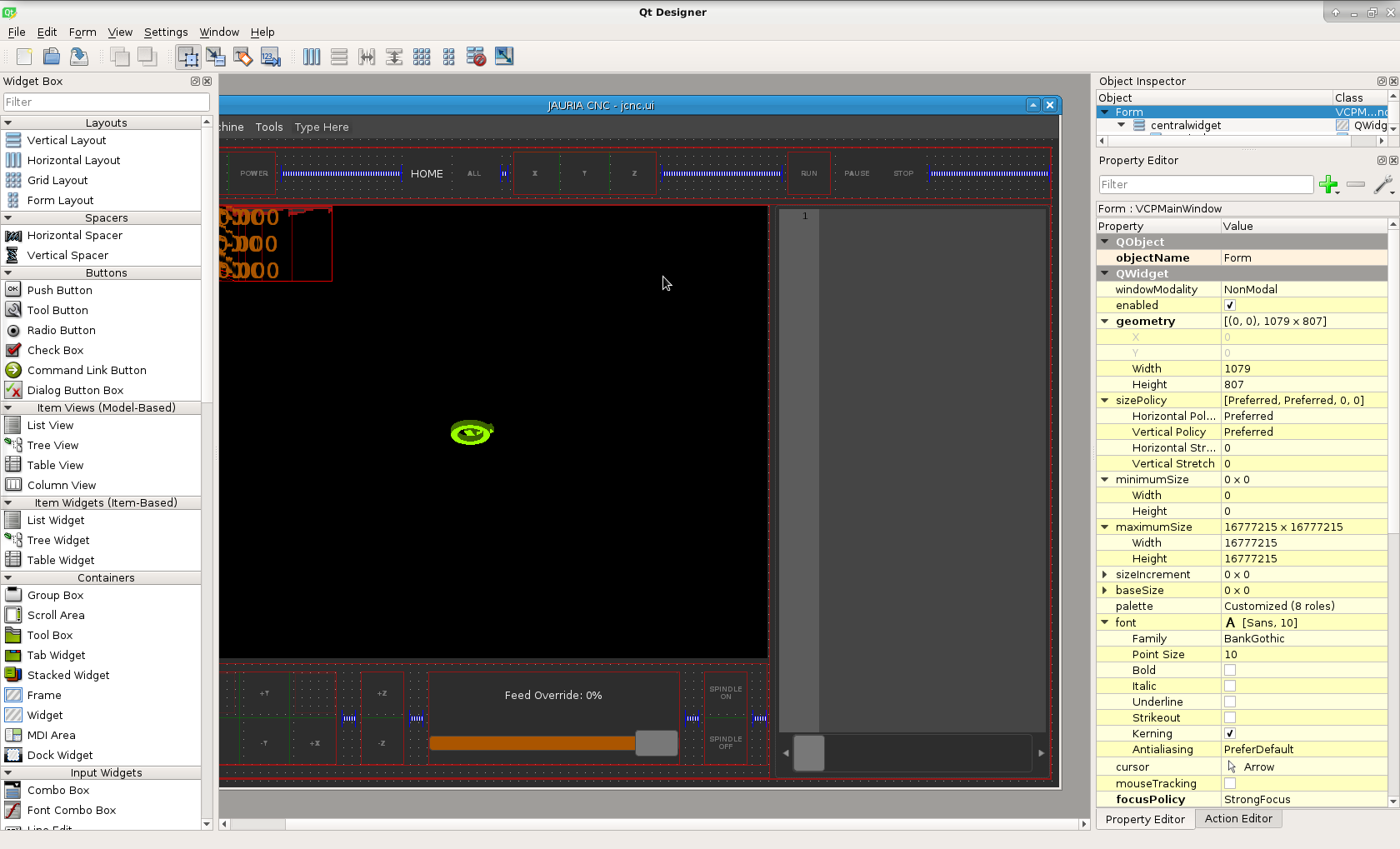The height and width of the screenshot is (849, 1400).
Task: Click Lay Out Horizontally in Splitter icon
Action: pyautogui.click(x=367, y=56)
